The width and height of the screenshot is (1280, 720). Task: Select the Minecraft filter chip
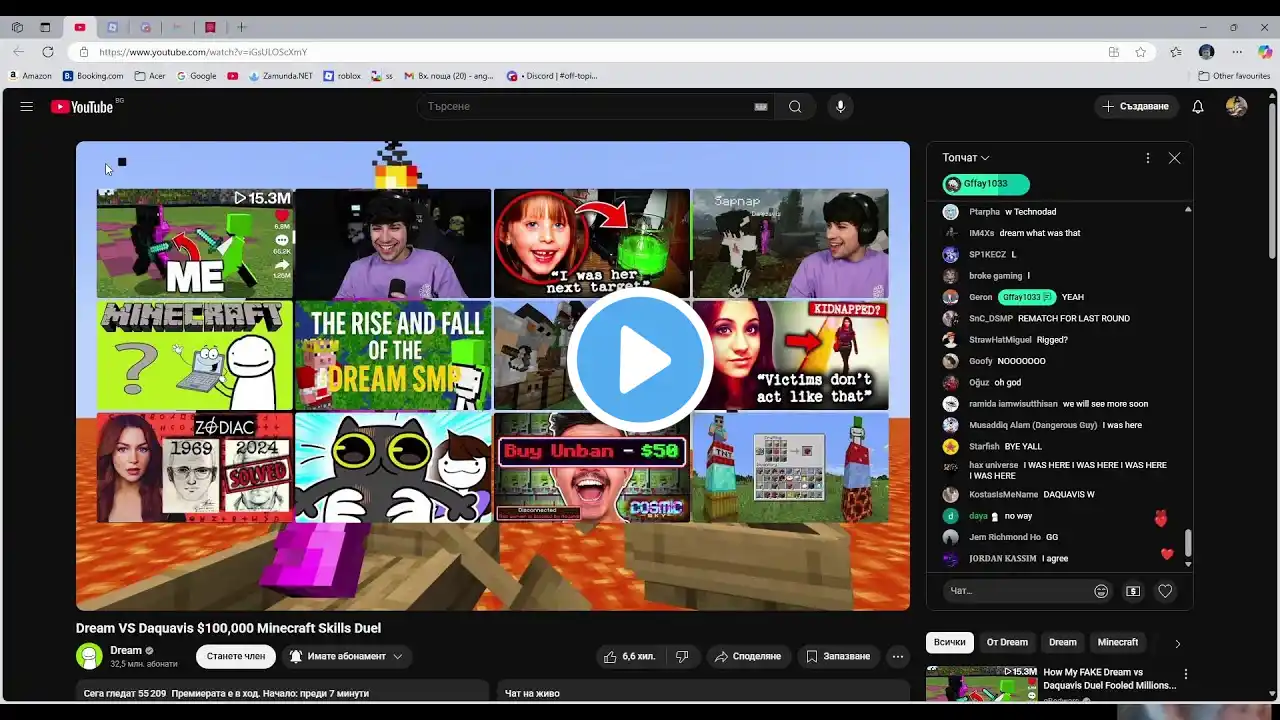pyautogui.click(x=1118, y=642)
